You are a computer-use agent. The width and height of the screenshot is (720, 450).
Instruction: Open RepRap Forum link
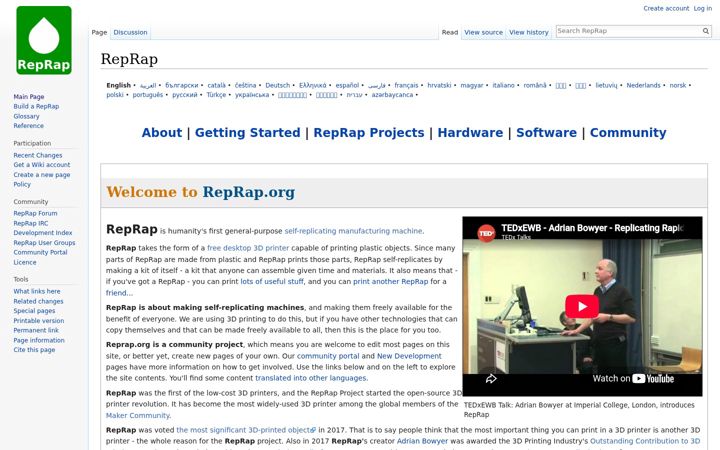tap(35, 214)
